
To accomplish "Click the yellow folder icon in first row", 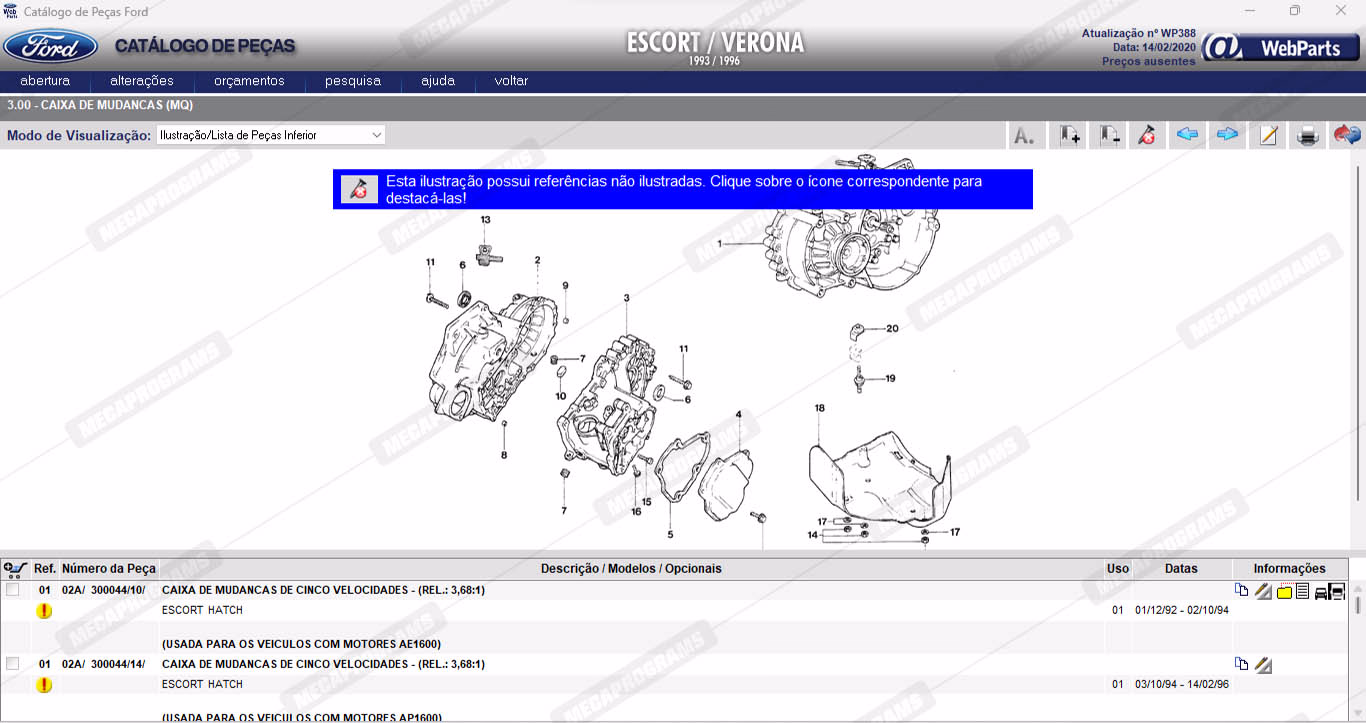I will pos(1284,592).
